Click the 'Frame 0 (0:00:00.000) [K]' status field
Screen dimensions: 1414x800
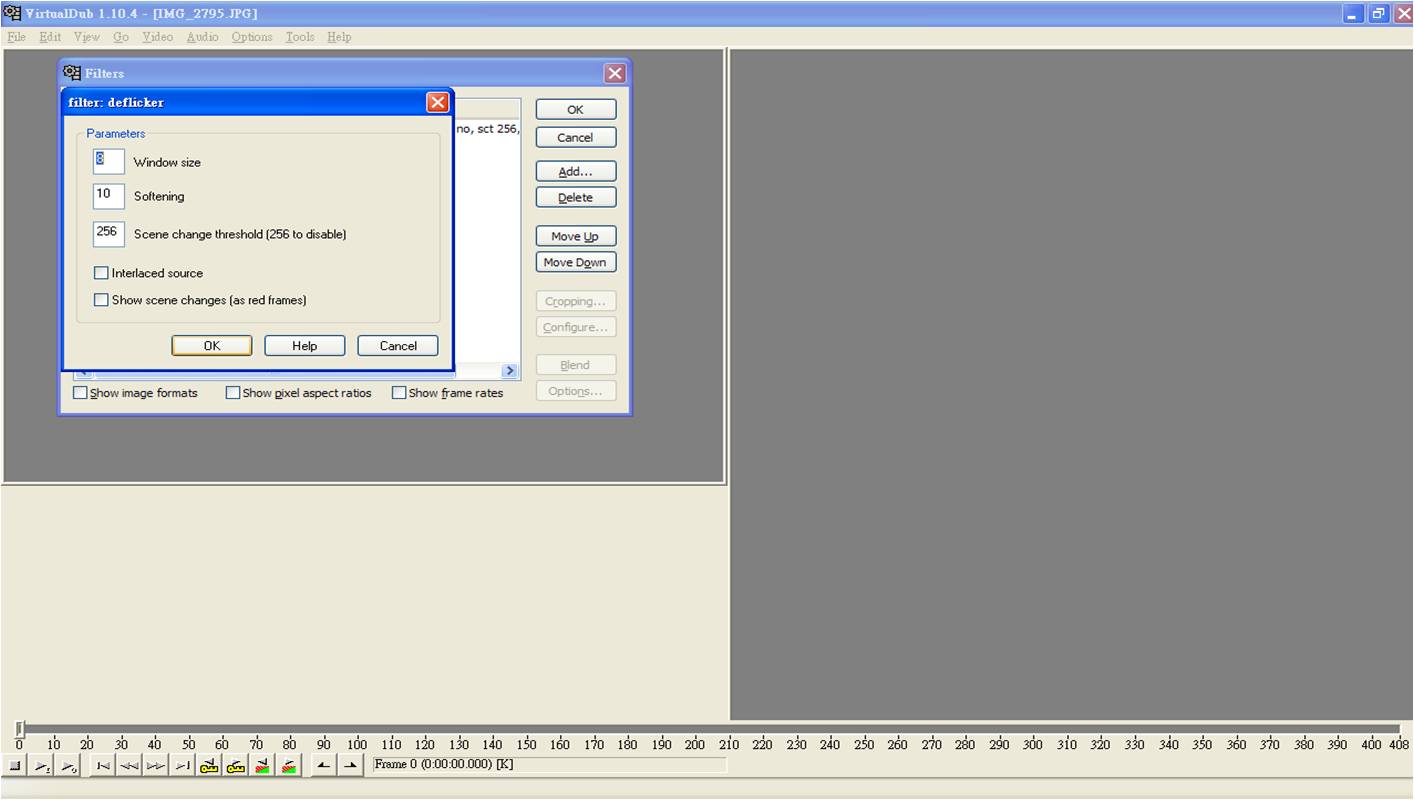point(549,765)
